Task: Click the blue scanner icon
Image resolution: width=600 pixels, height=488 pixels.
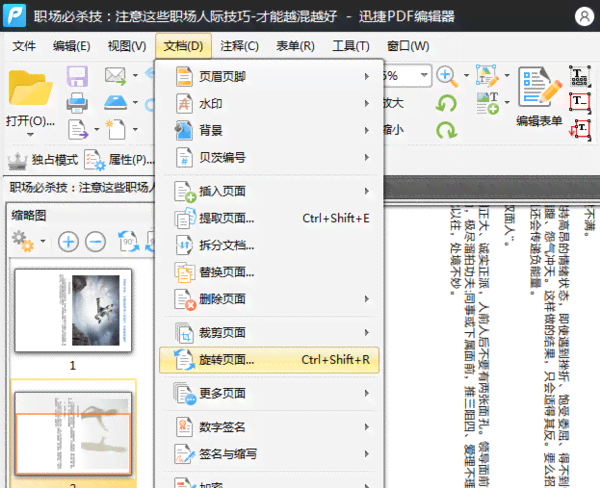Action: point(116,103)
